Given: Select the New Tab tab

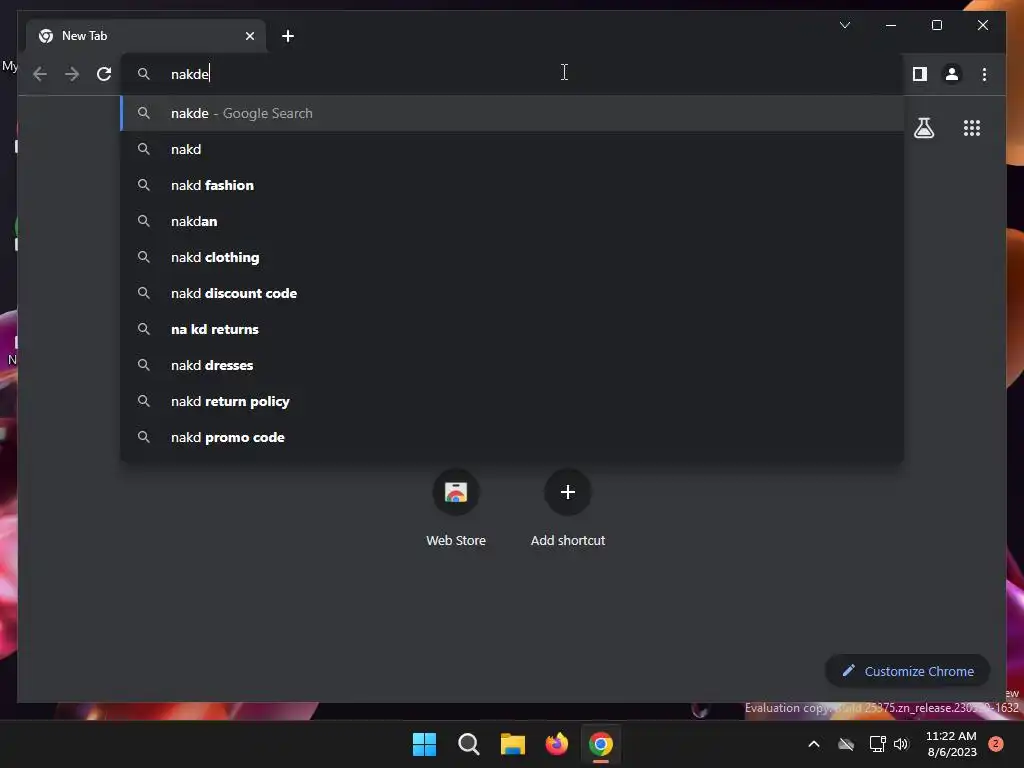Looking at the screenshot, I should pos(146,36).
